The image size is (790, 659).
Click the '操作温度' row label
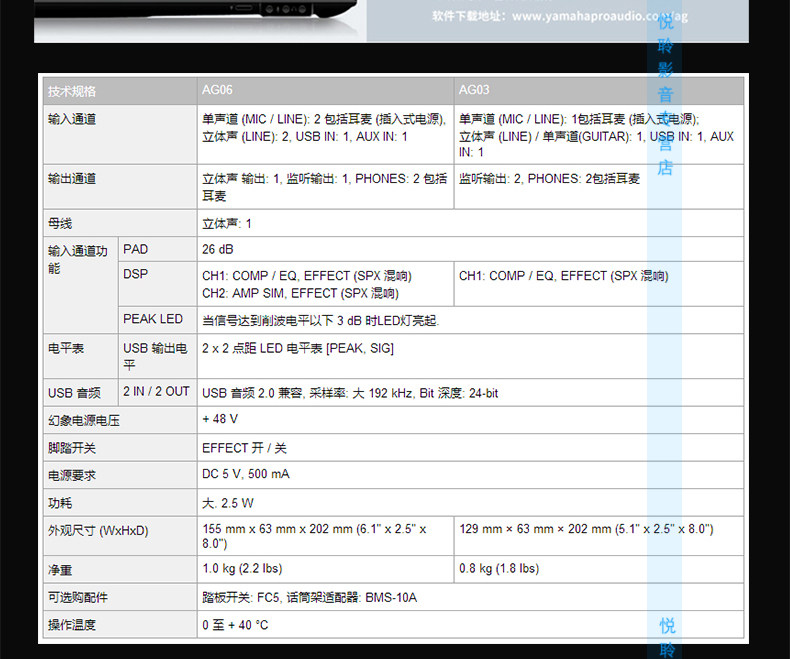click(72, 625)
